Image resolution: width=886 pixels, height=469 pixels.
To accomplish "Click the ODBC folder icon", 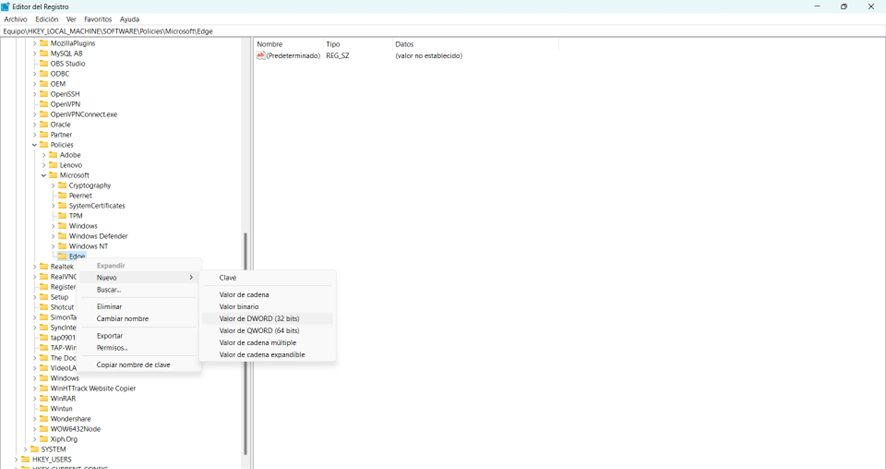I will 44,73.
